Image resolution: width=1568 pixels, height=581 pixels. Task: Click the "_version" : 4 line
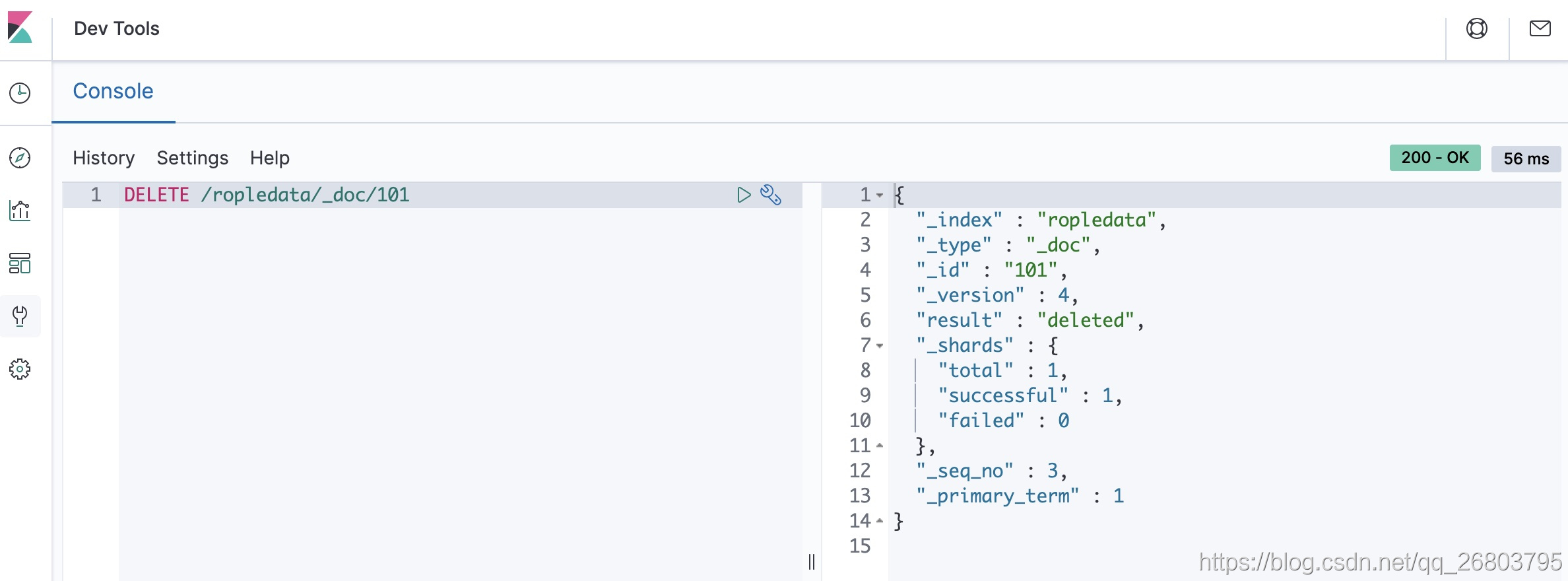(996, 295)
